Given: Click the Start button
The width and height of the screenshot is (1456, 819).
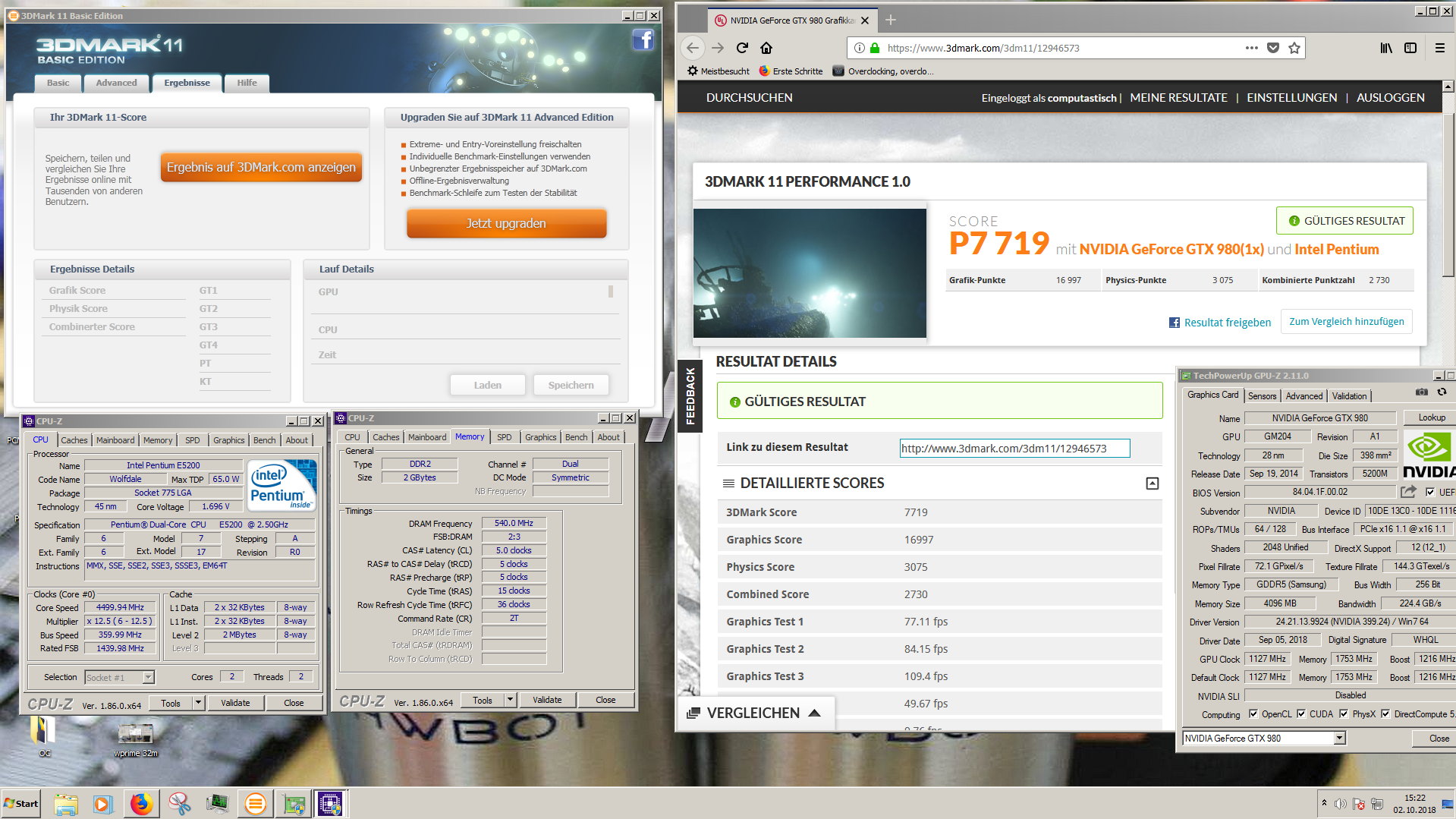Looking at the screenshot, I should pyautogui.click(x=21, y=804).
